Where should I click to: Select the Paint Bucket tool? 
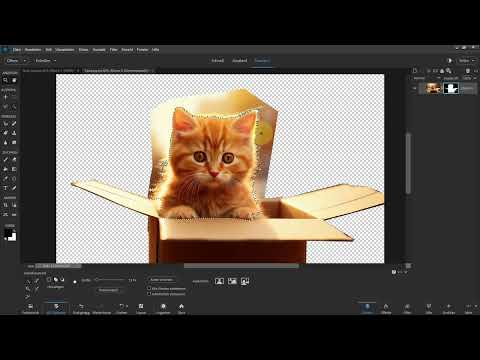click(x=6, y=169)
